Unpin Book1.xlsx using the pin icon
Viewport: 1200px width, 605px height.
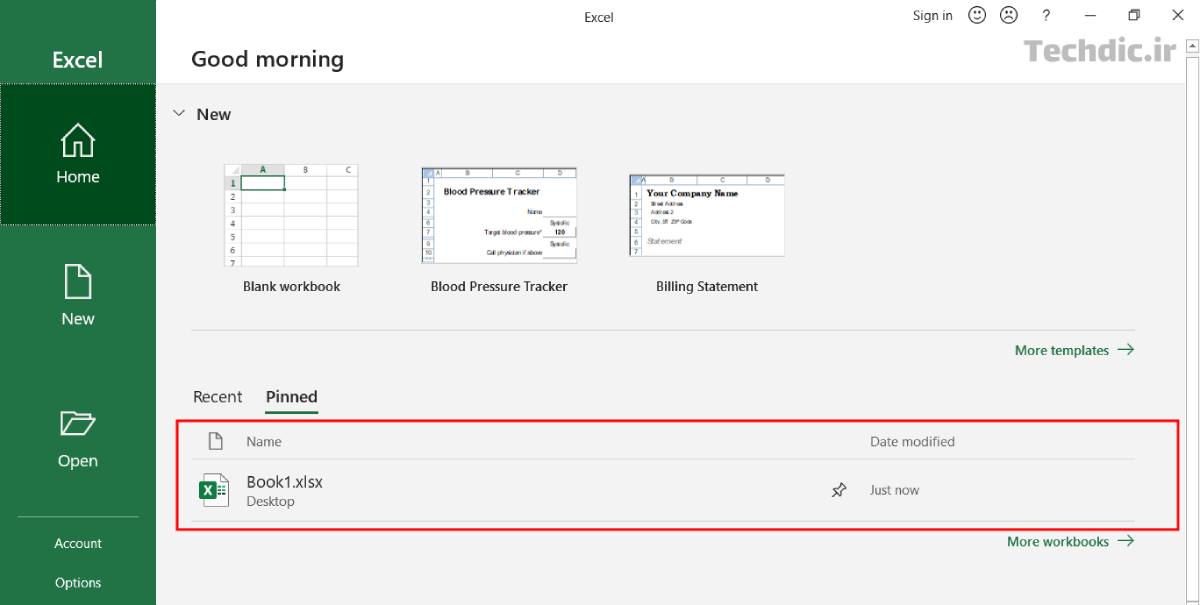click(839, 490)
